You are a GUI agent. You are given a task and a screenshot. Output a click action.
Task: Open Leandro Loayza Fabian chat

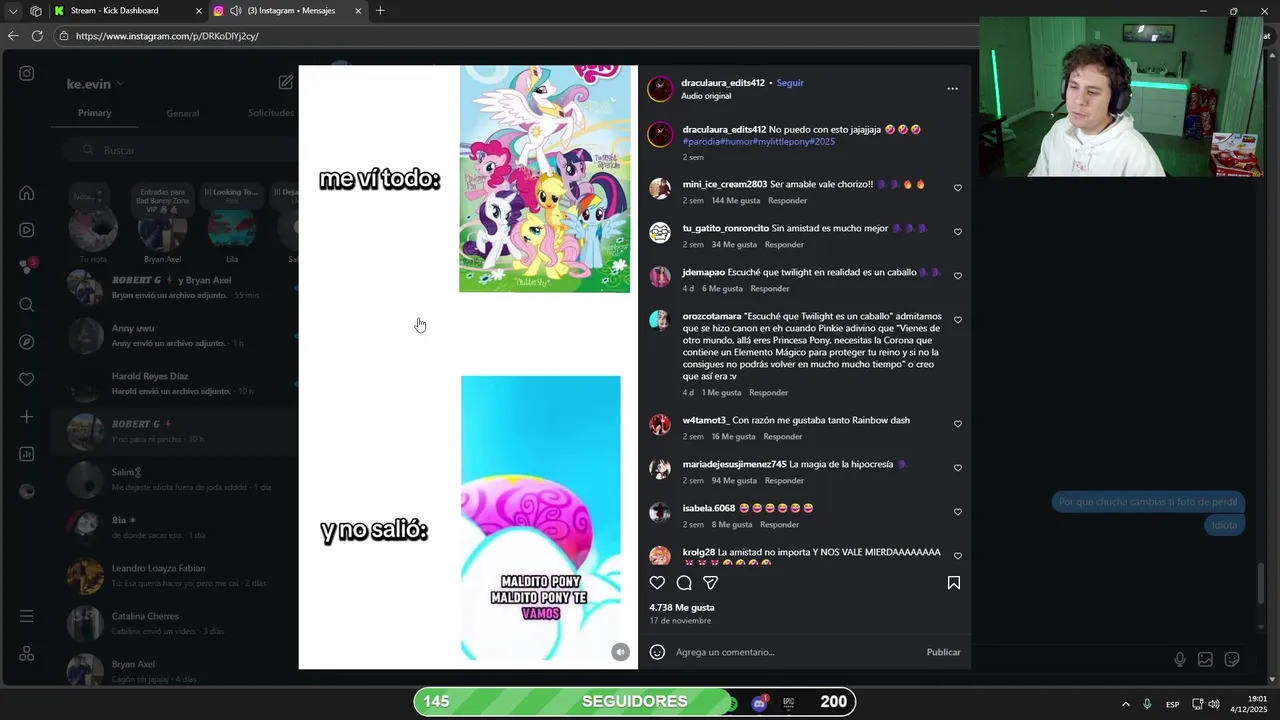pyautogui.click(x=175, y=576)
